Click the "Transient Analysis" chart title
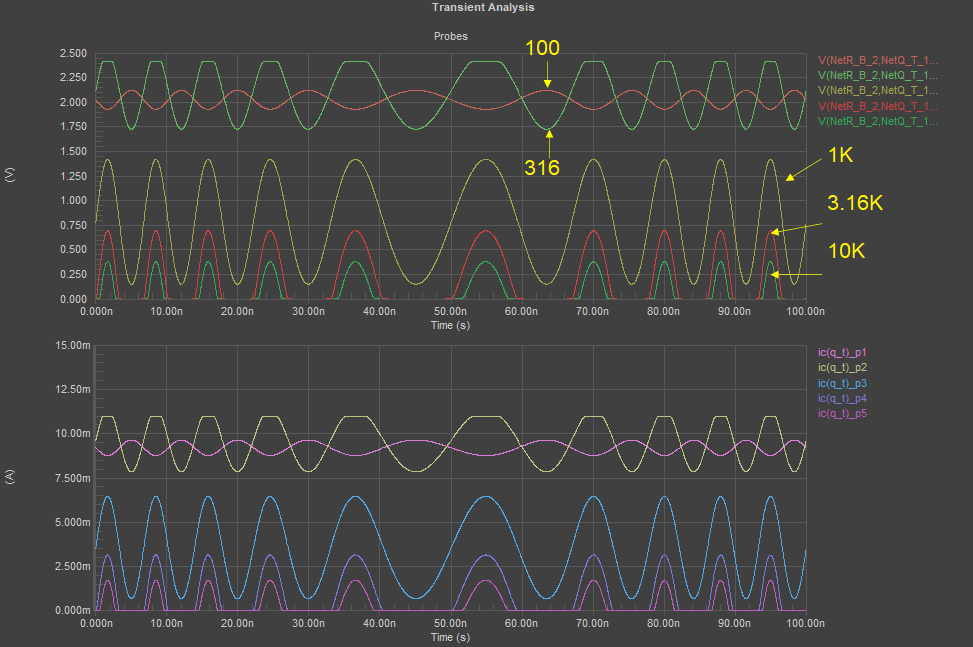This screenshot has height=647, width=973. click(x=483, y=7)
